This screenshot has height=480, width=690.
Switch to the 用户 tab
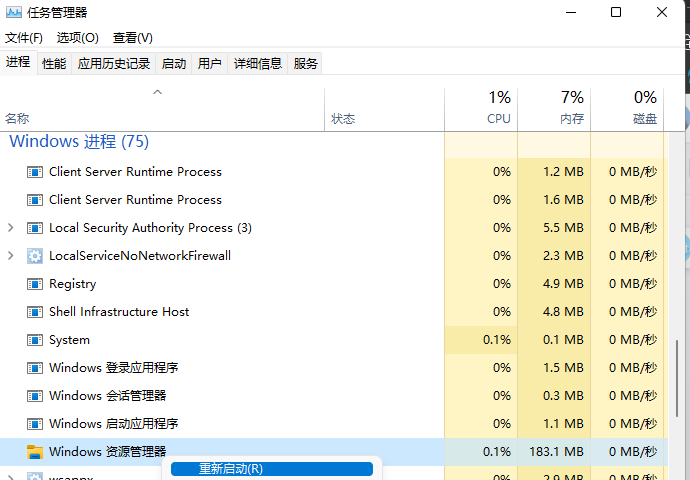tap(209, 64)
